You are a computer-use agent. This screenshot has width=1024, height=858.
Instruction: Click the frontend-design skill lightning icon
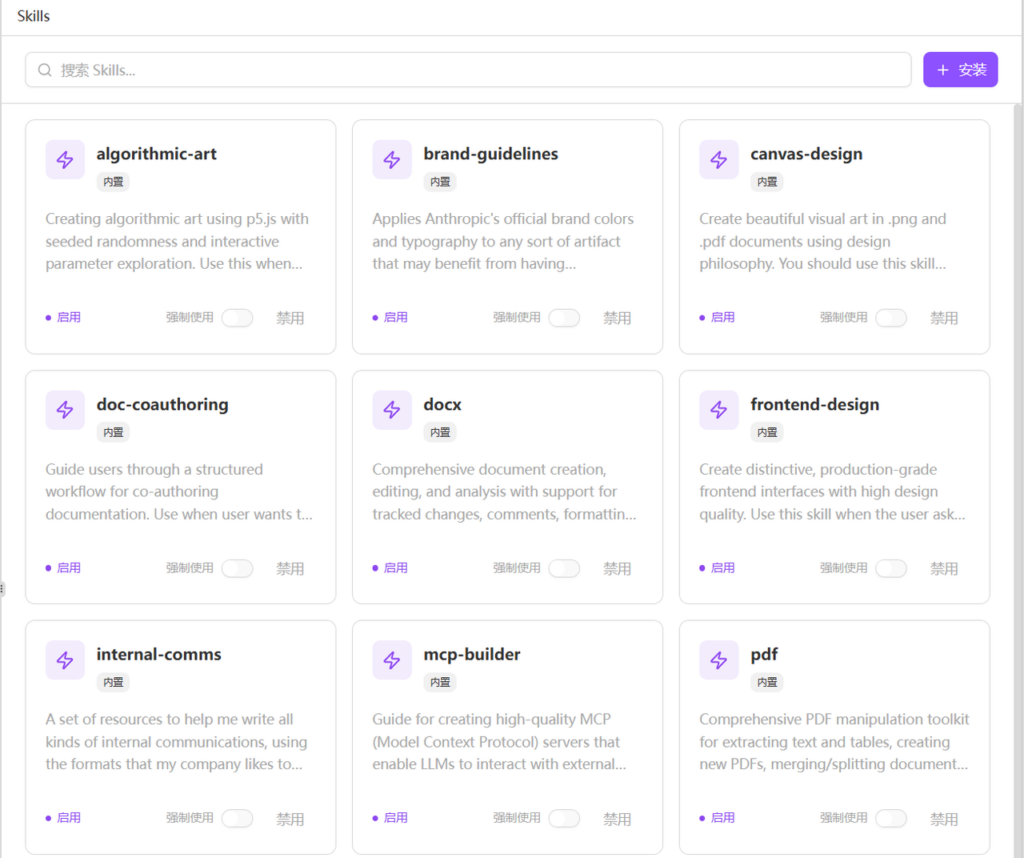pos(719,410)
